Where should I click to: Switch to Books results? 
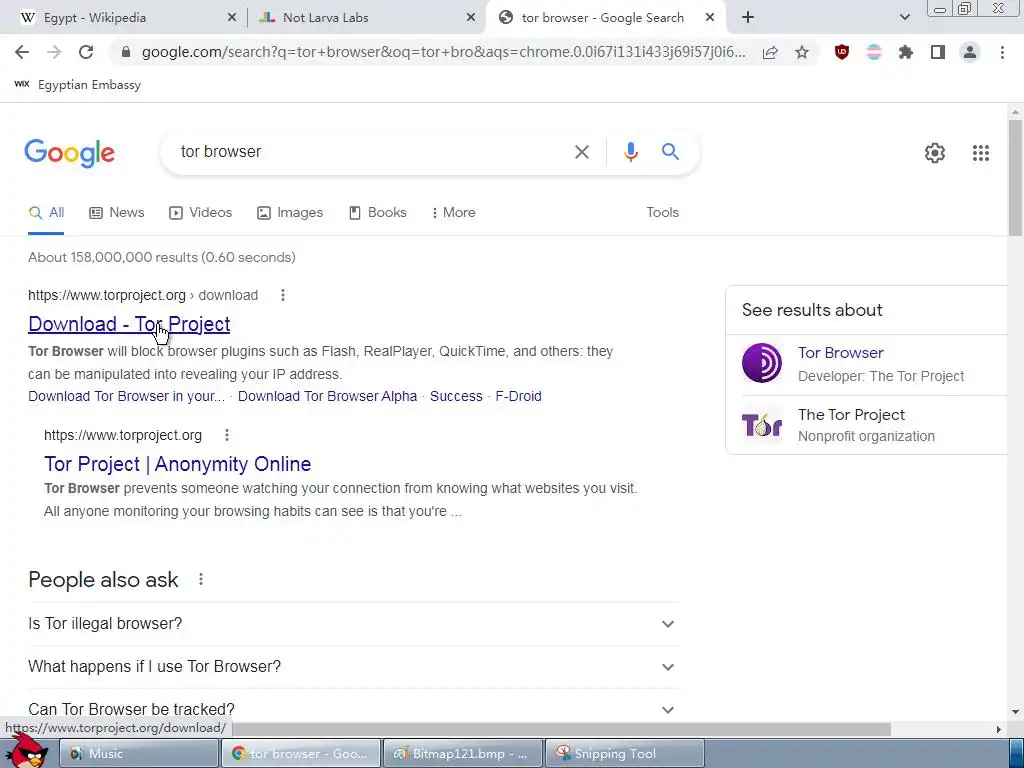(x=377, y=213)
